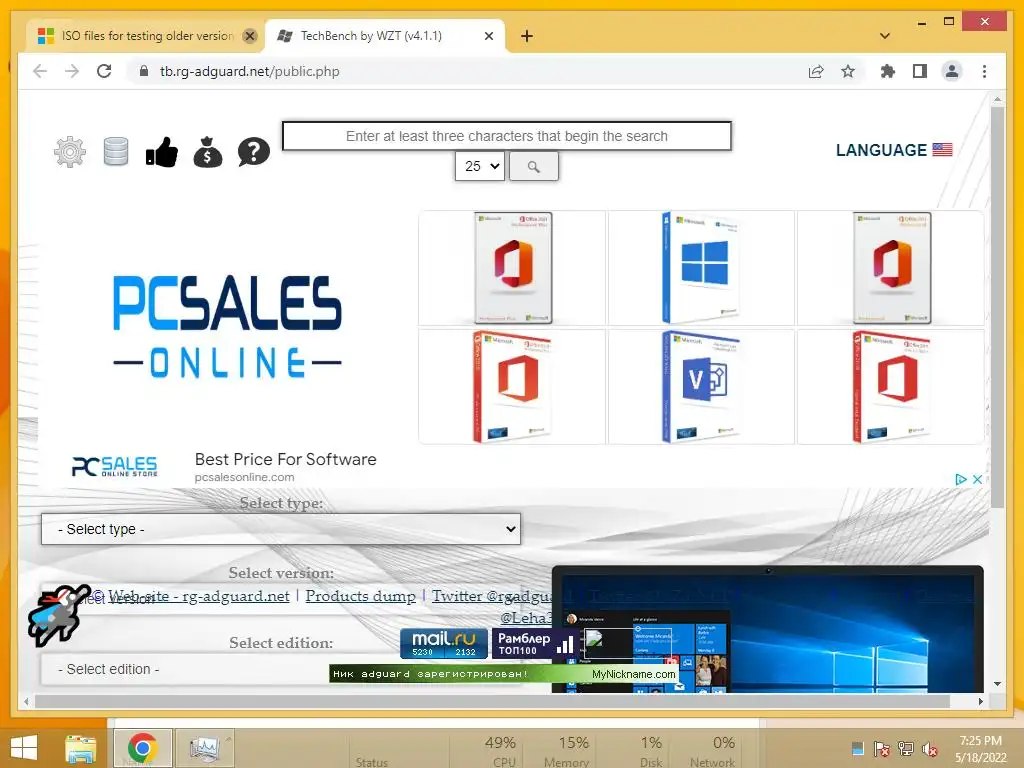Image resolution: width=1024 pixels, height=768 pixels.
Task: Open the Chrome profile avatar
Action: 952,71
